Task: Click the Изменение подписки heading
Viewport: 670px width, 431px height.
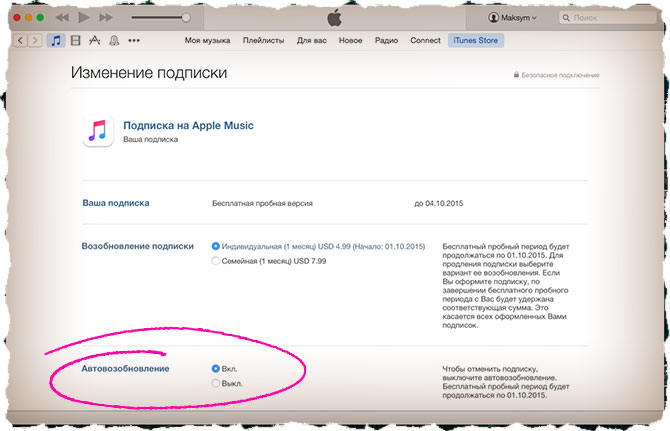Action: pyautogui.click(x=149, y=73)
